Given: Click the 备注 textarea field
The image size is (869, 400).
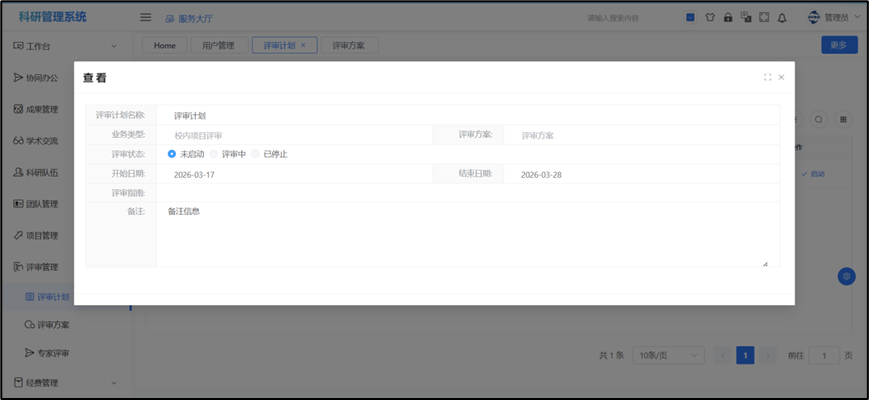Looking at the screenshot, I should click(x=467, y=235).
